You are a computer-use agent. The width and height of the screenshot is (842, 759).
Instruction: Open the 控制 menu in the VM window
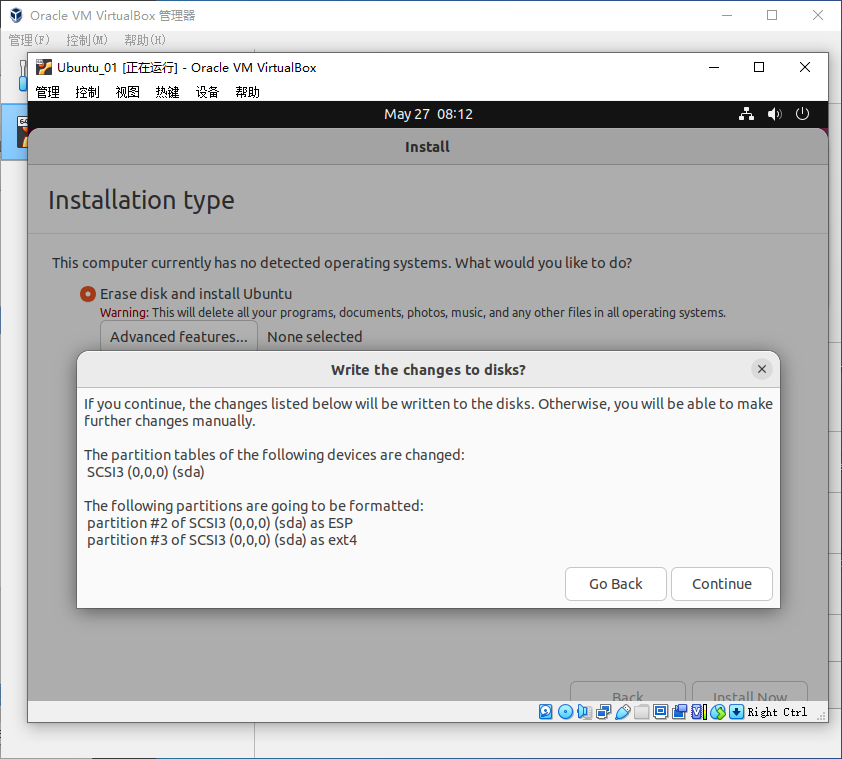[x=88, y=92]
